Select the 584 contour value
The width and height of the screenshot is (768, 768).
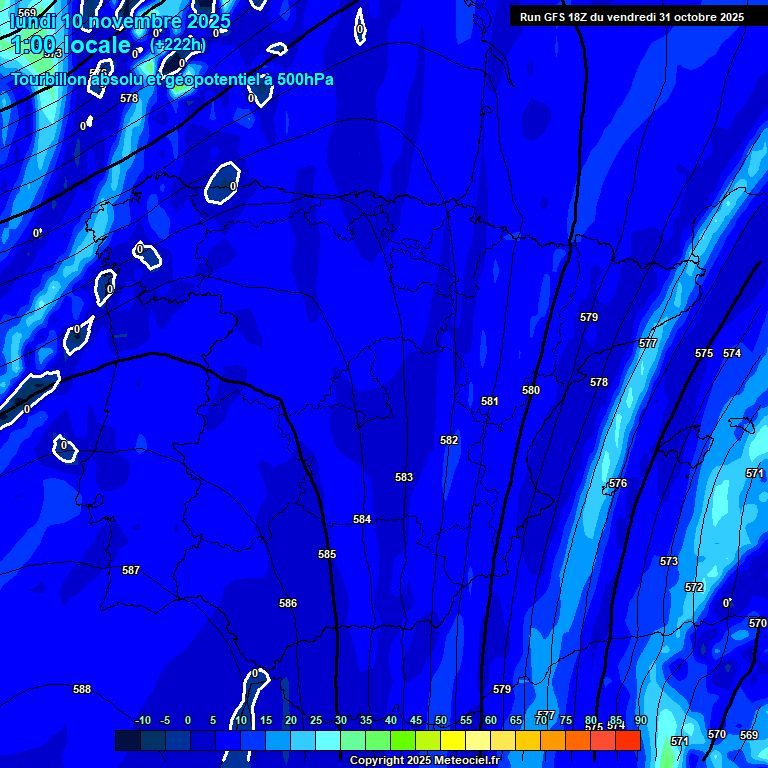(x=362, y=519)
